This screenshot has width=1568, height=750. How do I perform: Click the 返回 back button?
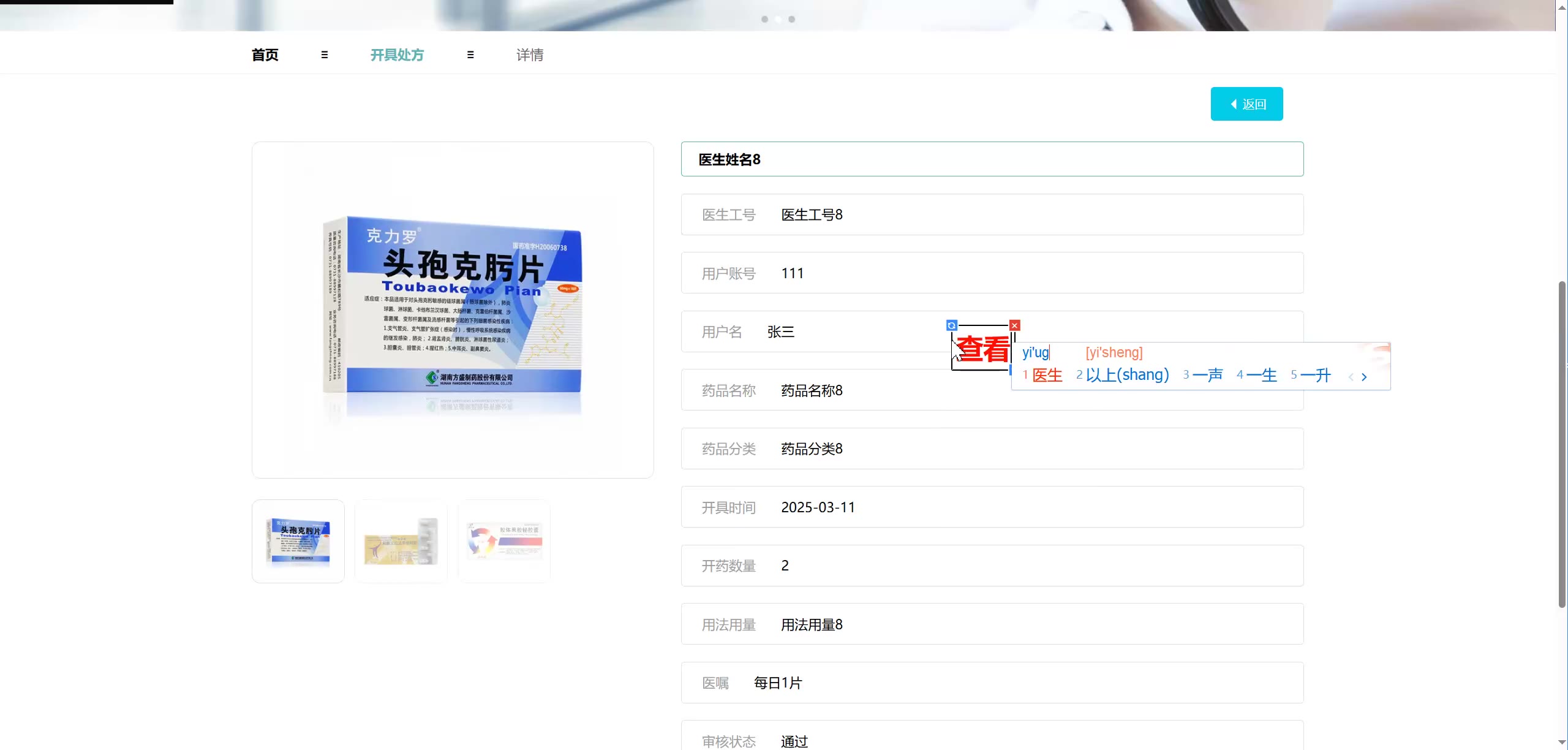(x=1246, y=104)
